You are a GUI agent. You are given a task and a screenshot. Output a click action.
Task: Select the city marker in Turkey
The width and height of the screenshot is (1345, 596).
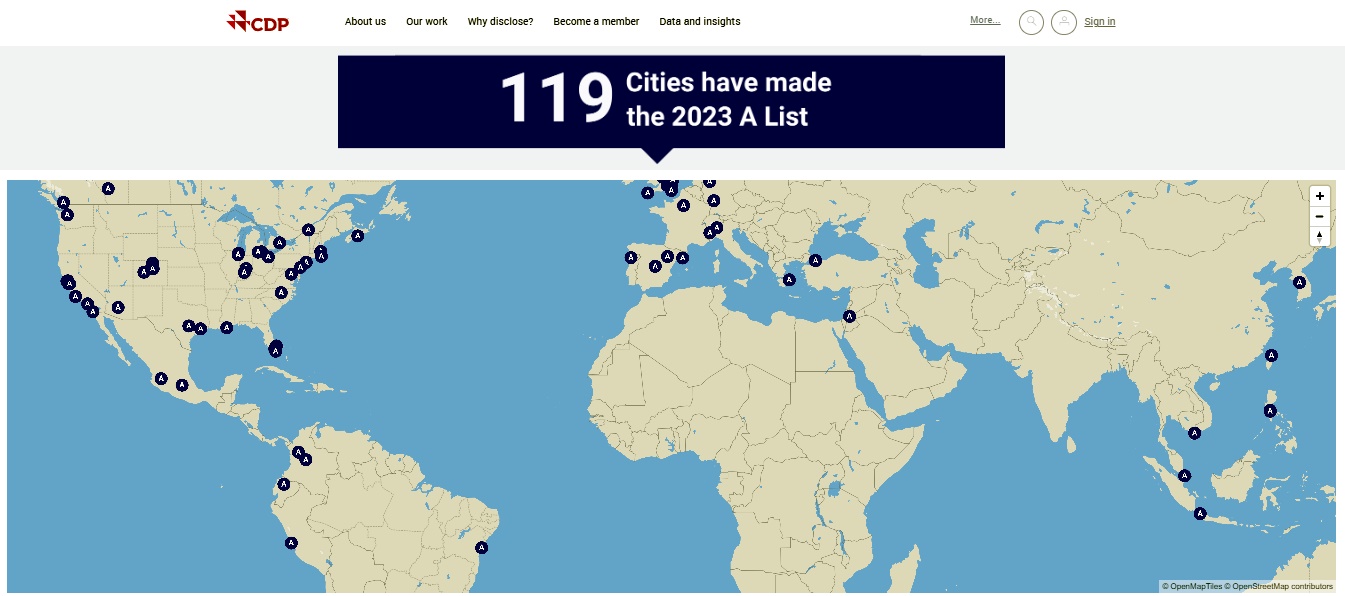tap(815, 260)
